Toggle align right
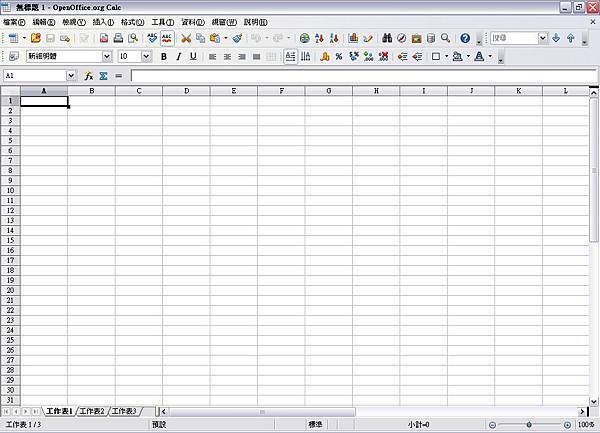The height and width of the screenshot is (433, 600). coord(242,56)
